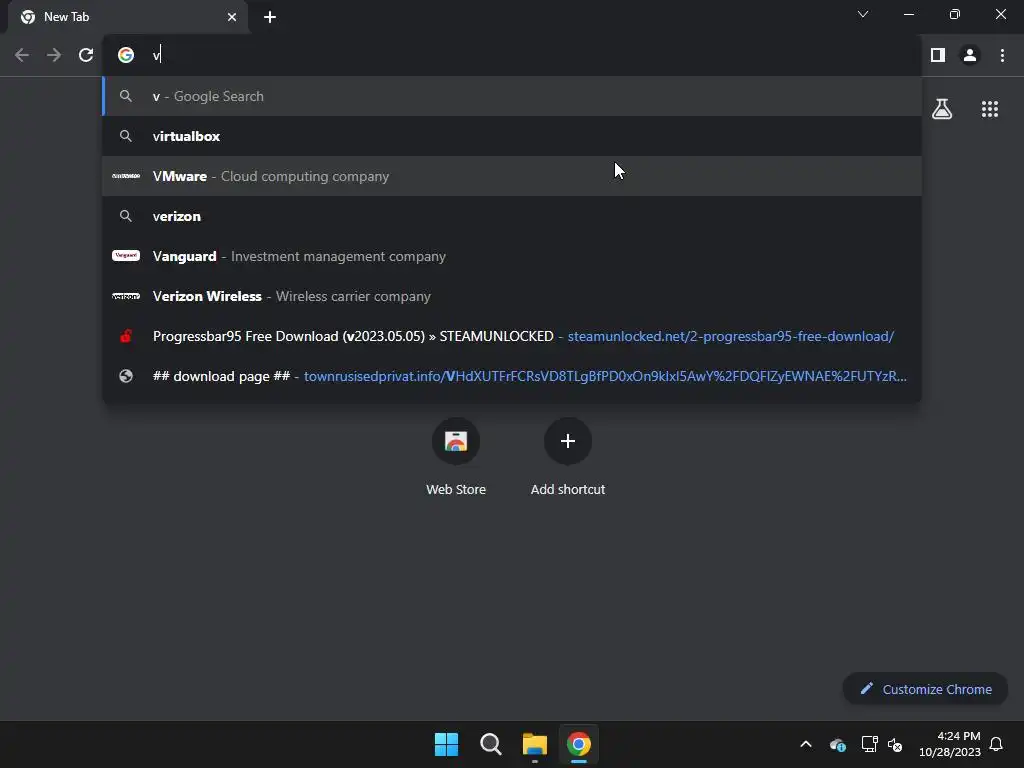Select the 'v - Google Search' suggestion

click(x=512, y=96)
